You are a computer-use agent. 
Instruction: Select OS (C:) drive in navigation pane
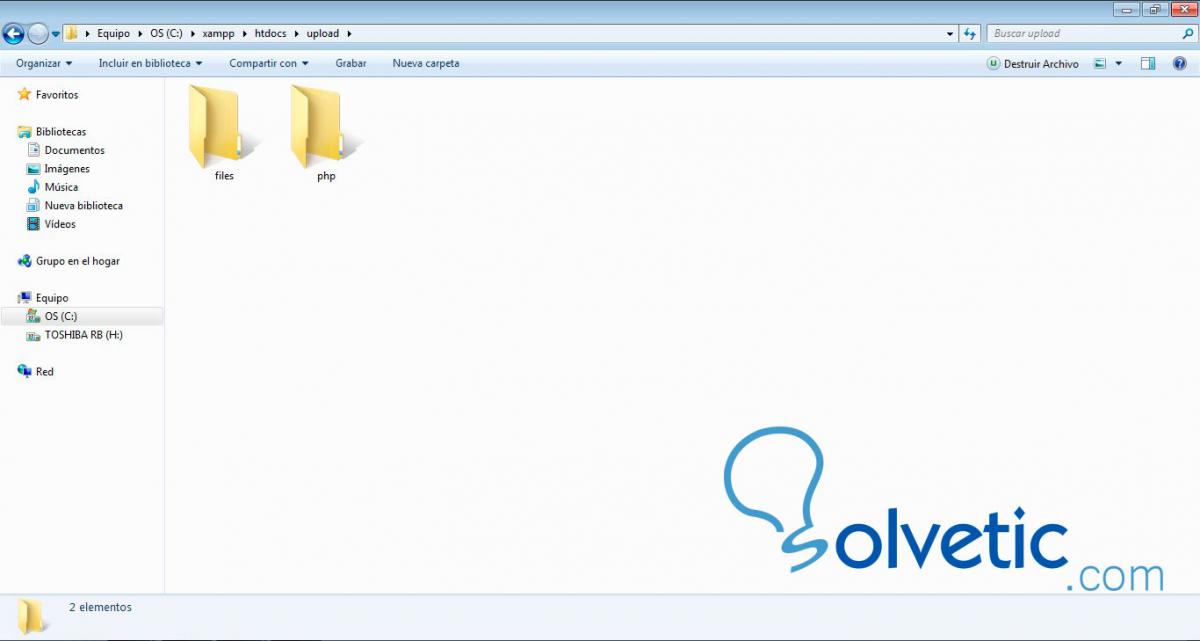click(82, 316)
